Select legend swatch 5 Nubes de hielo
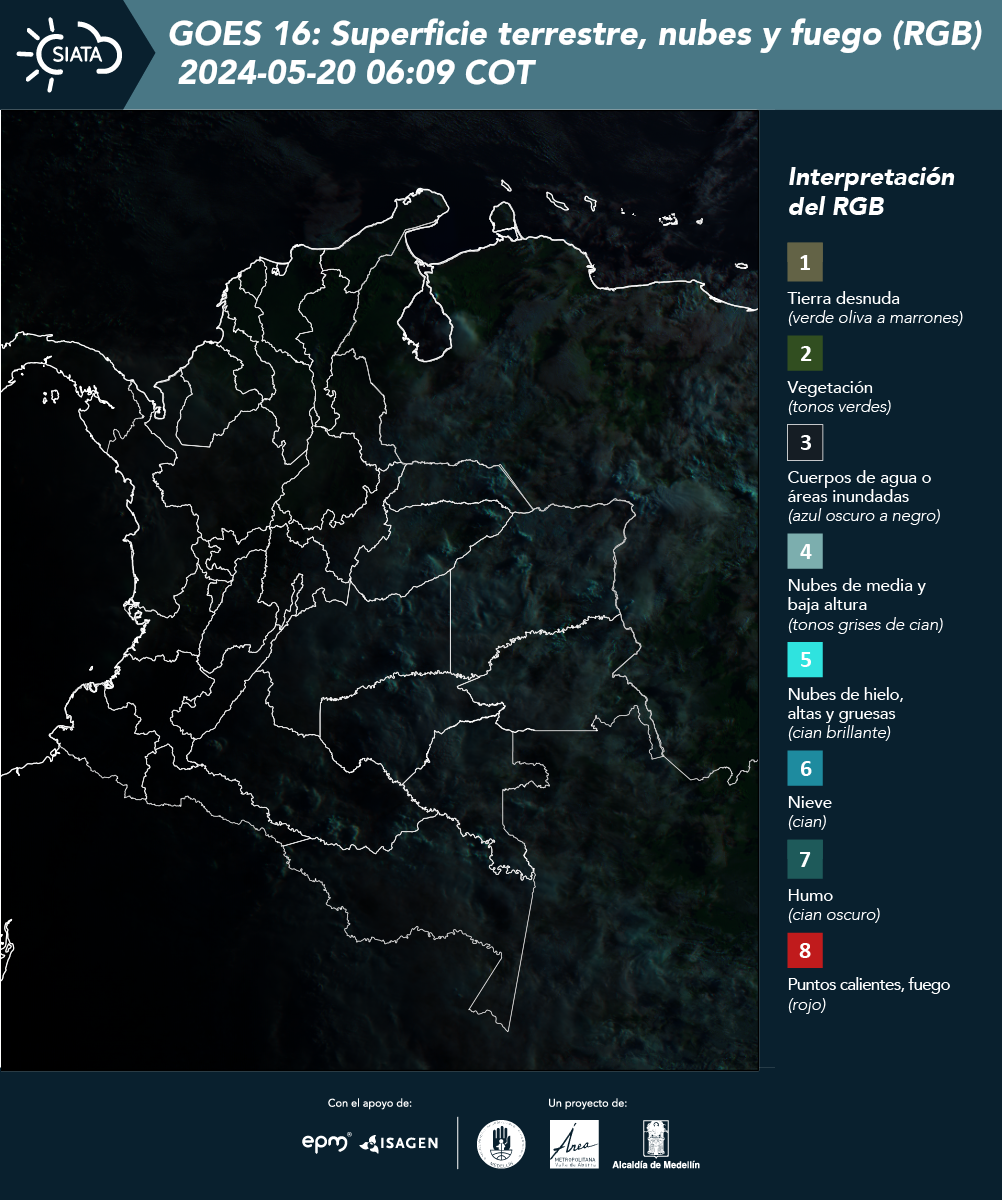The width and height of the screenshot is (1002, 1200). [x=805, y=660]
